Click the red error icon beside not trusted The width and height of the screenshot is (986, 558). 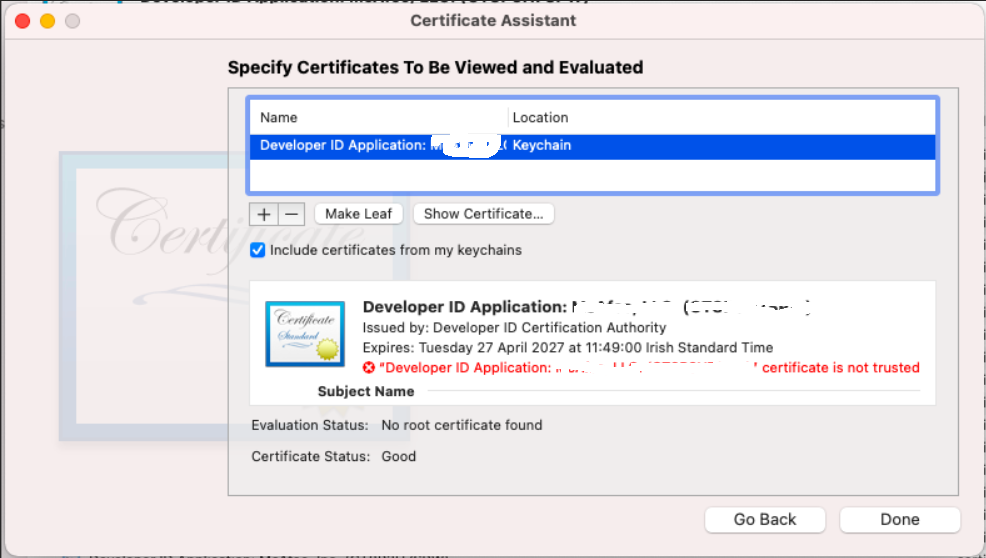coord(368,367)
